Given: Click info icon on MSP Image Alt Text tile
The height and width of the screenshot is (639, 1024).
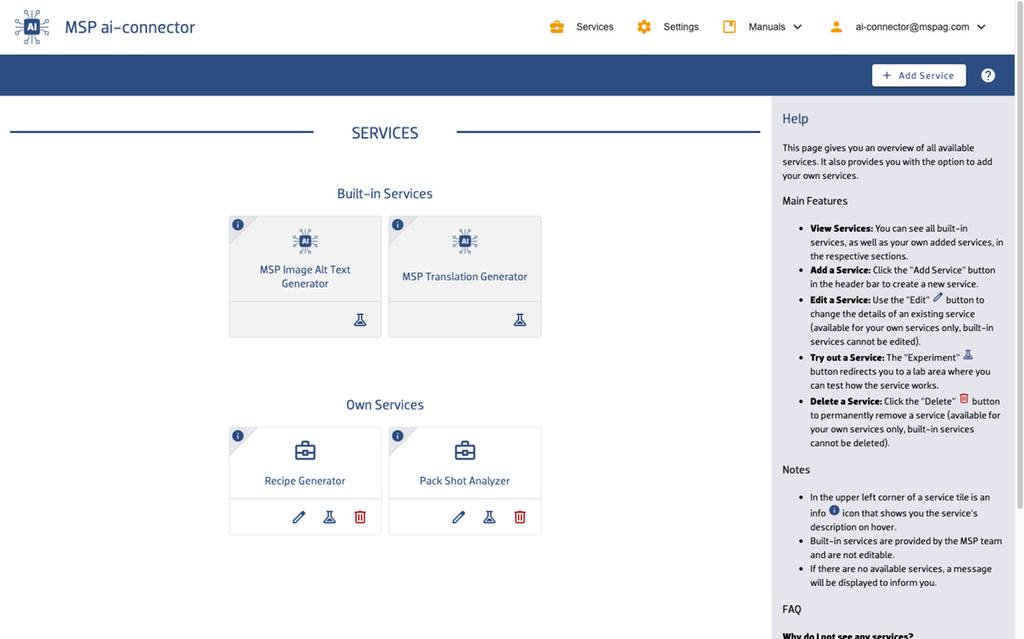Looking at the screenshot, I should coord(238,225).
